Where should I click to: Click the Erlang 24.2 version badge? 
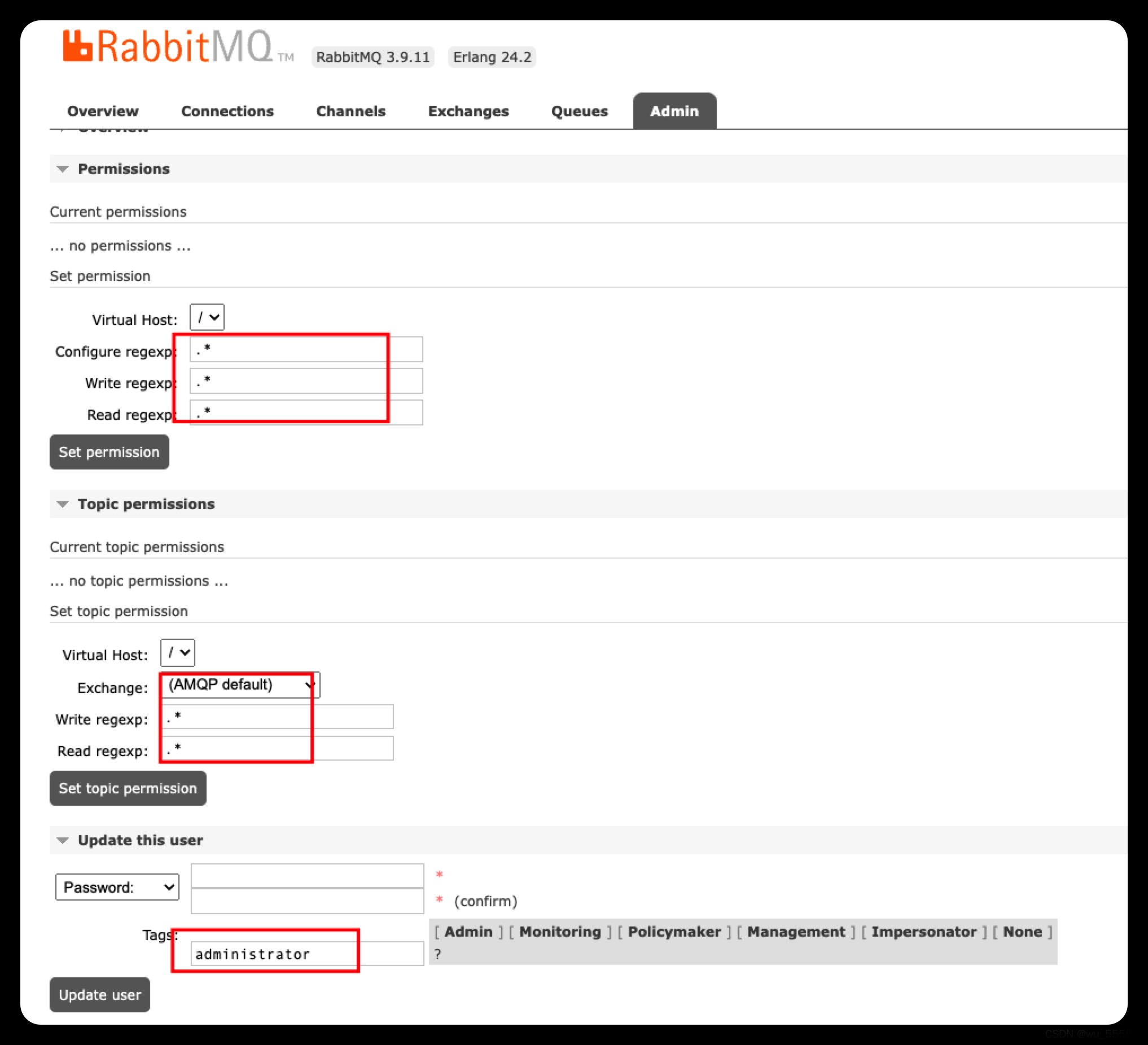492,57
